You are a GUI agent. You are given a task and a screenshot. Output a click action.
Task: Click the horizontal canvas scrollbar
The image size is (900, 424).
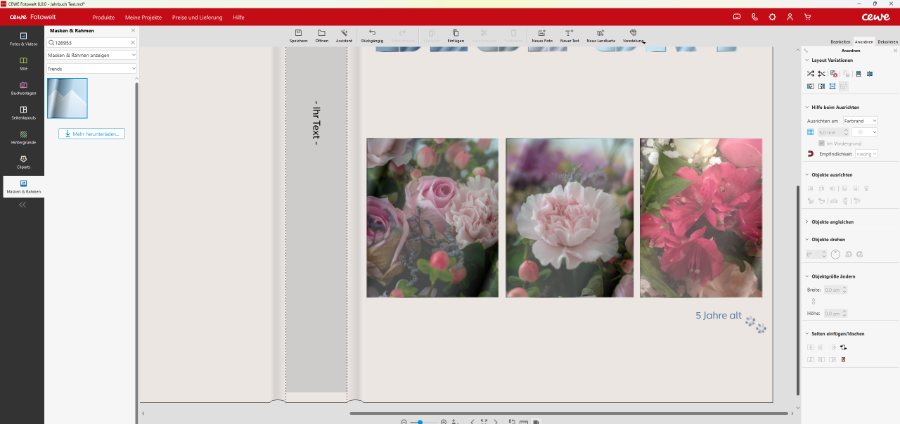(568, 413)
